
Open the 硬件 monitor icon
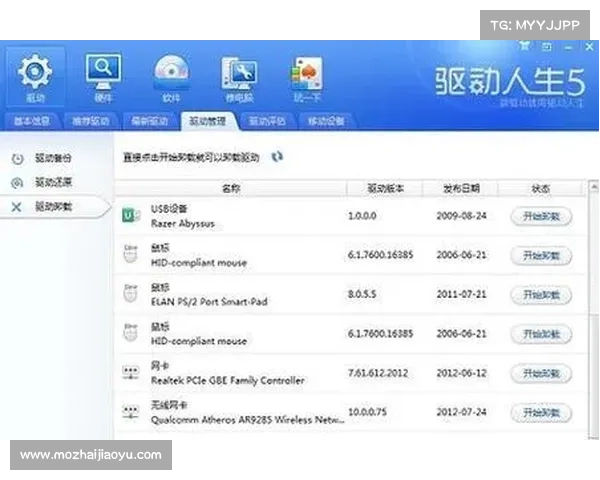(x=103, y=76)
